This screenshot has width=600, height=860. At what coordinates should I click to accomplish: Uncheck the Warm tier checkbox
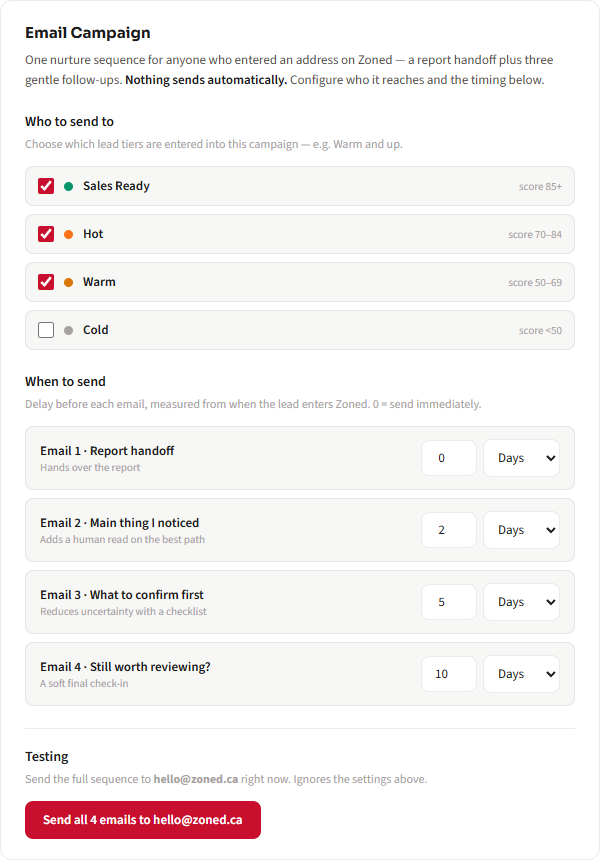coord(46,282)
